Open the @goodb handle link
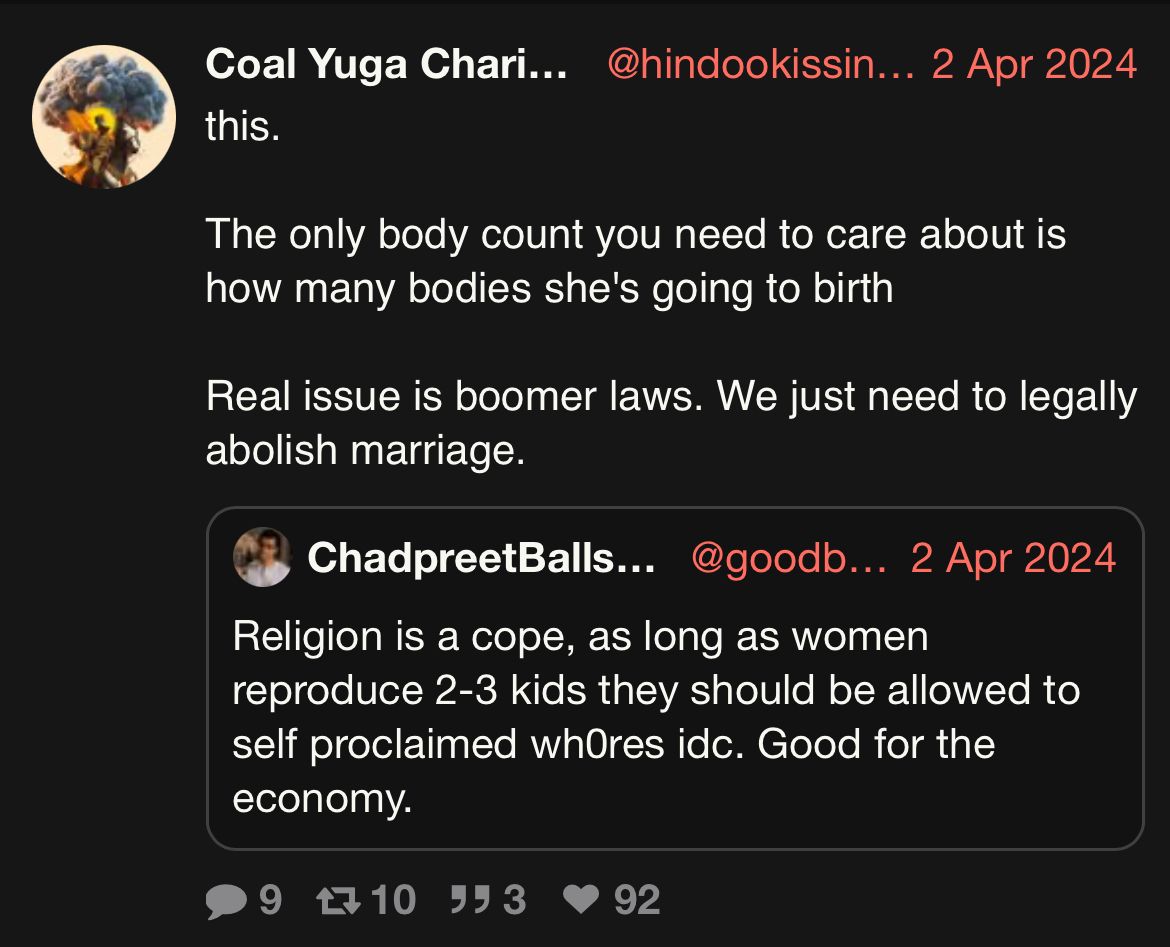 789,558
